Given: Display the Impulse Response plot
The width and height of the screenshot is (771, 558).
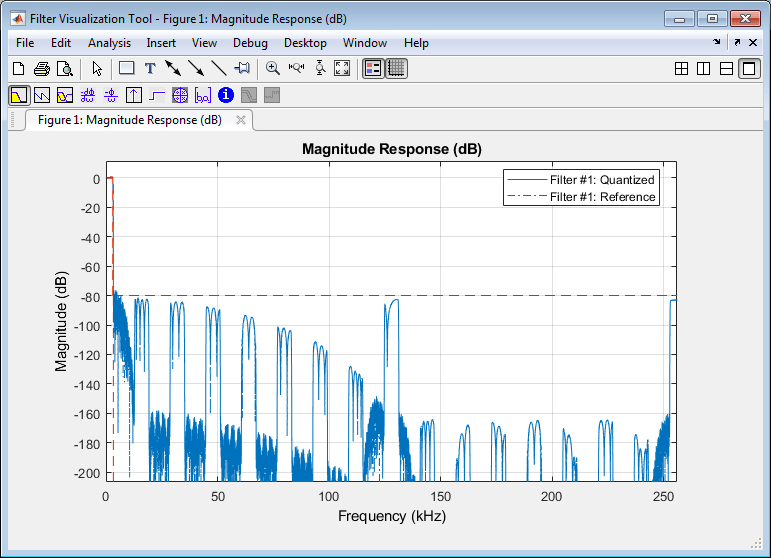Looking at the screenshot, I should coord(133,96).
